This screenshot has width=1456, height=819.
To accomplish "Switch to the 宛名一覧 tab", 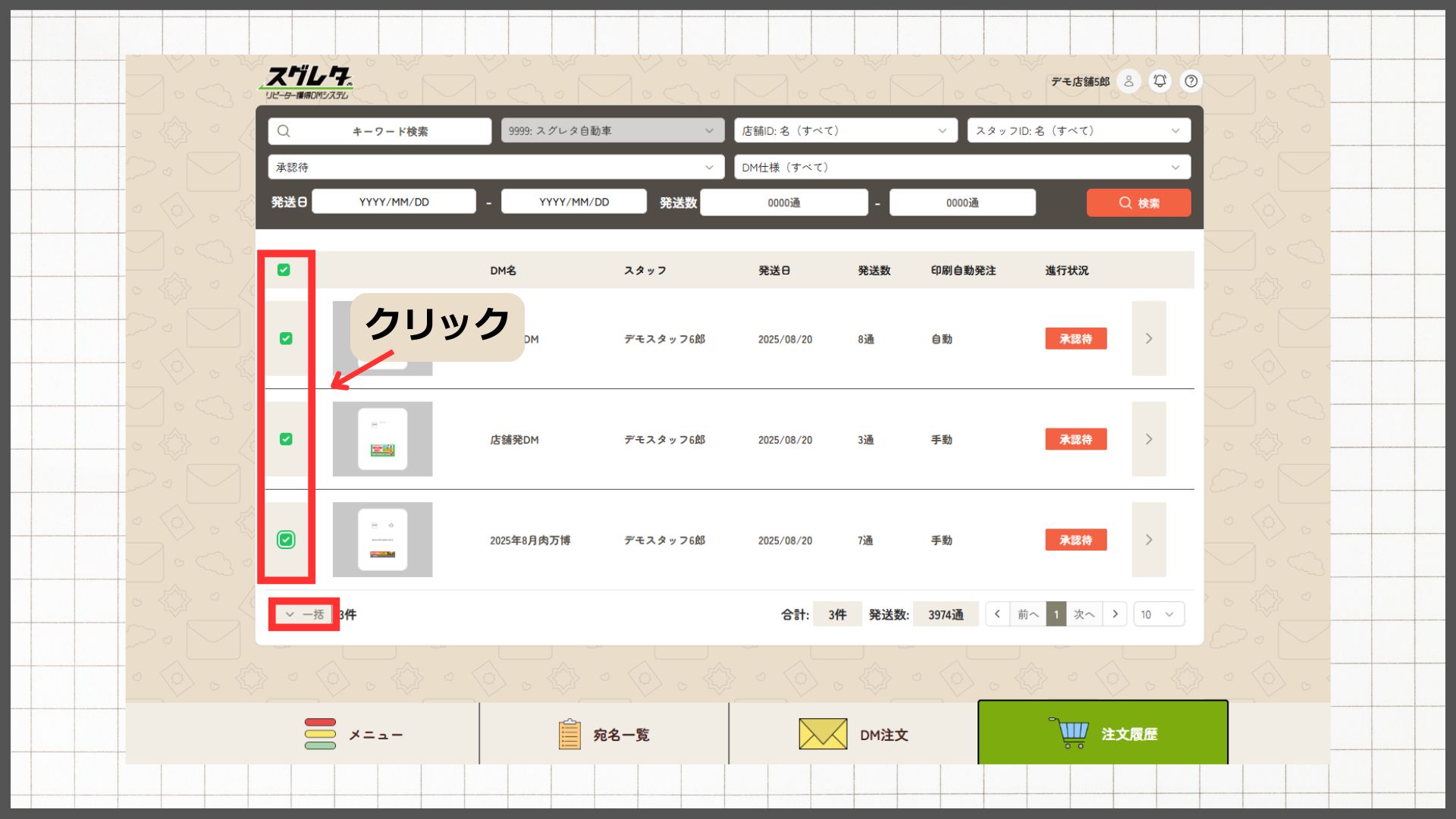I will click(x=604, y=734).
